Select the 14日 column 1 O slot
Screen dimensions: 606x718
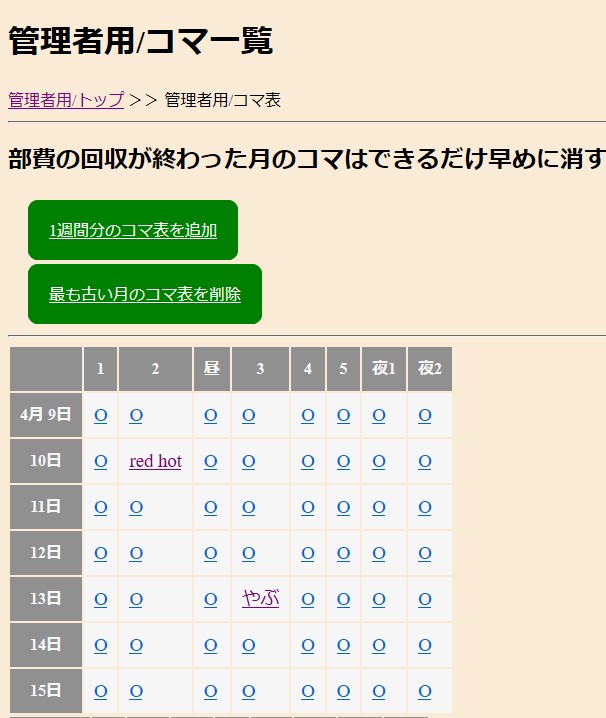pos(100,645)
